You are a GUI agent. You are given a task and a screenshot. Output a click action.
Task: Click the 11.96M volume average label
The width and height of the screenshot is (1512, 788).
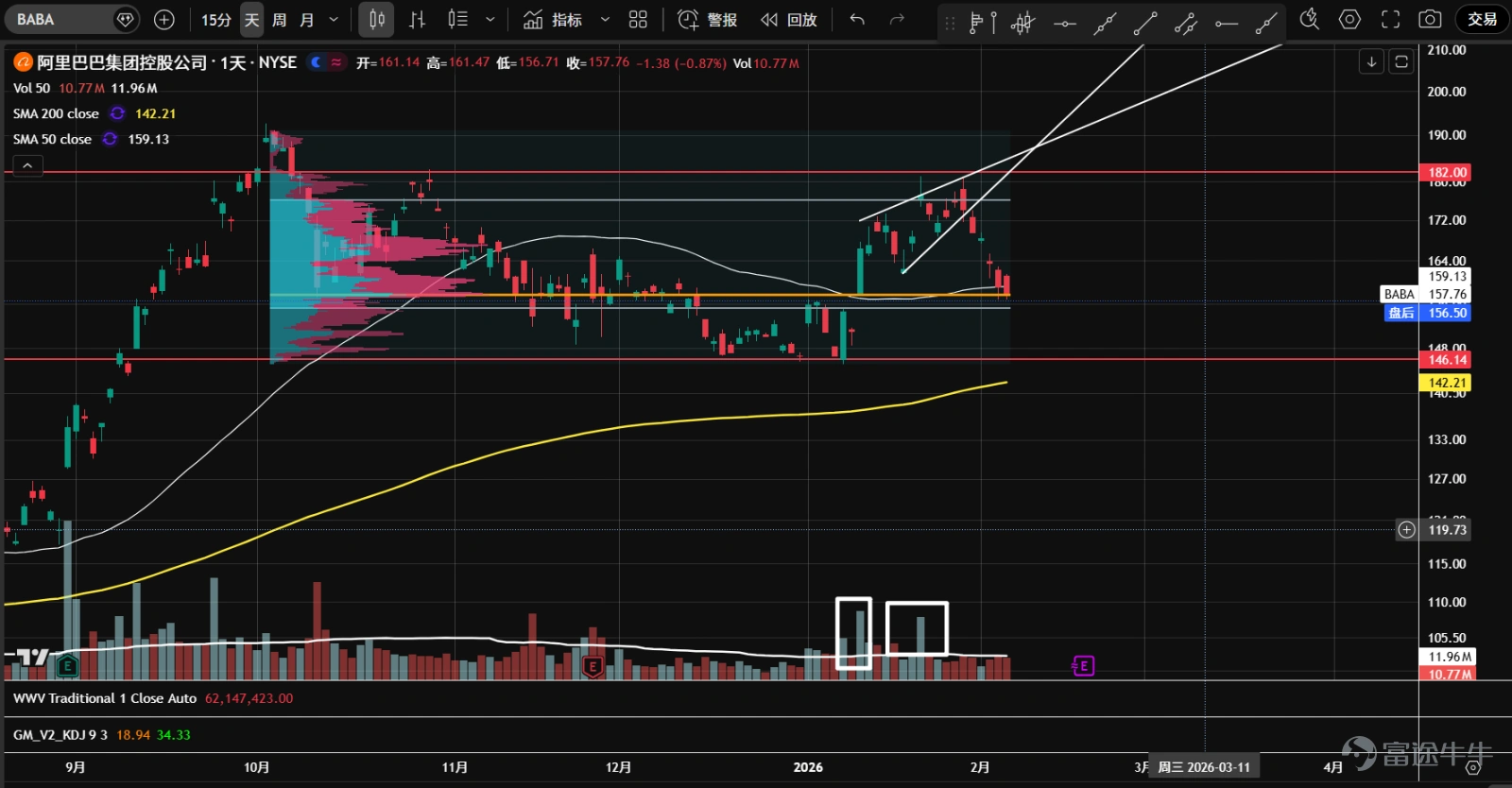pyautogui.click(x=1446, y=657)
